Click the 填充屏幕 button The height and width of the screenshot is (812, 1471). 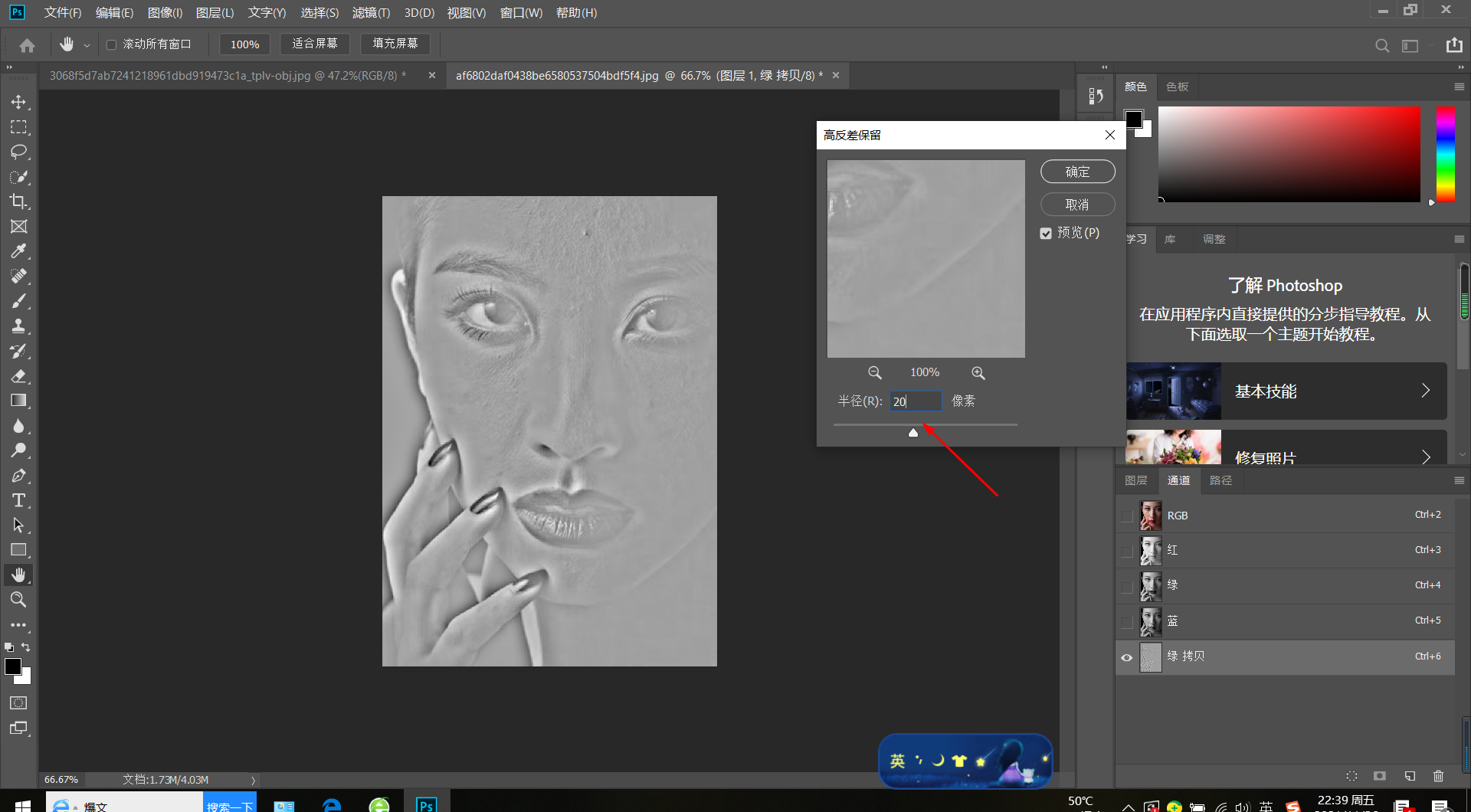tap(395, 44)
